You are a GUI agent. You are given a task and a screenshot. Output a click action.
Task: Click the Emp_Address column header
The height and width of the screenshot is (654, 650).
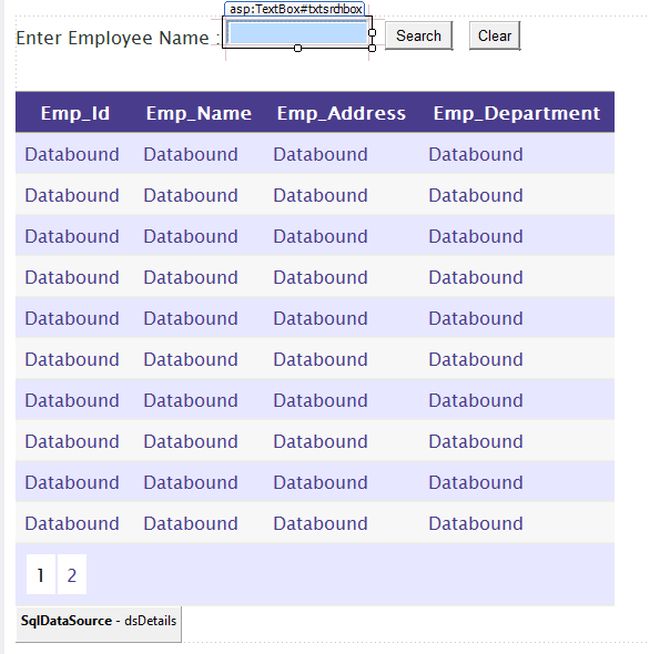tap(341, 113)
